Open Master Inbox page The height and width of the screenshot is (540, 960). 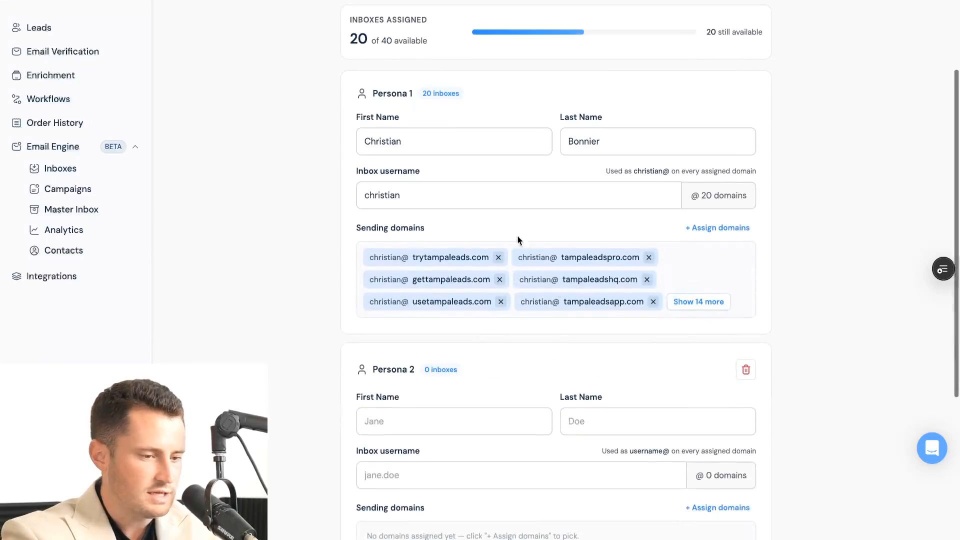71,209
